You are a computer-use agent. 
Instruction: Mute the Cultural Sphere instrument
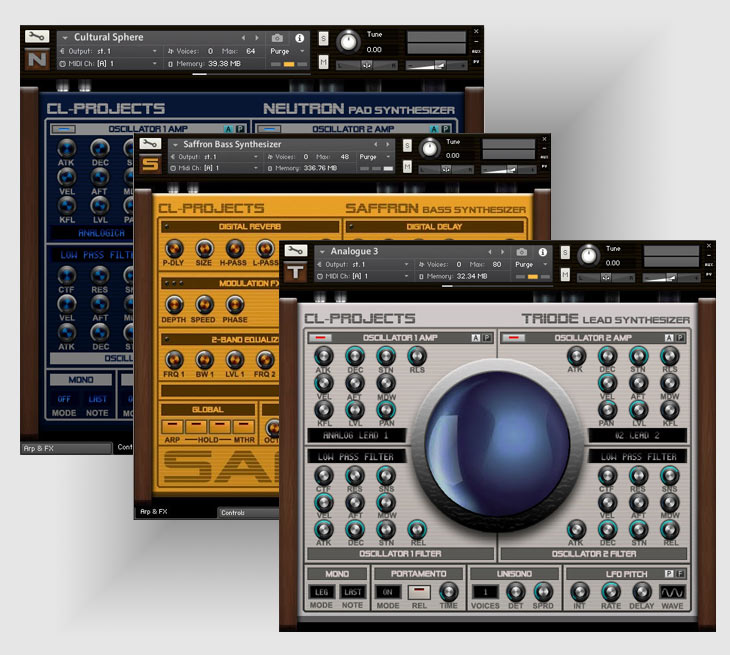click(x=324, y=62)
